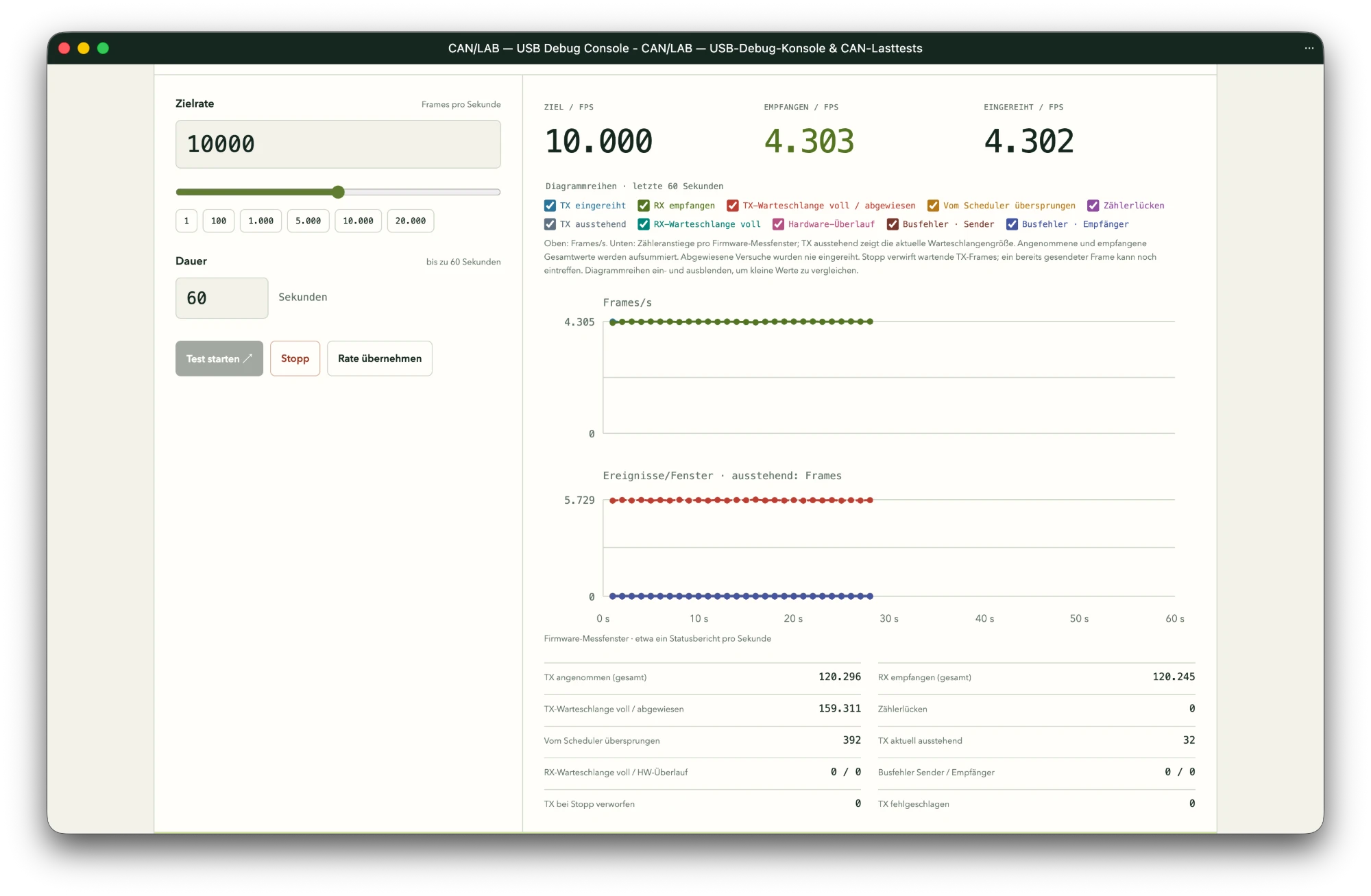Image resolution: width=1371 pixels, height=896 pixels.
Task: Click TX aktuell ausstehend value 32
Action: click(1189, 740)
